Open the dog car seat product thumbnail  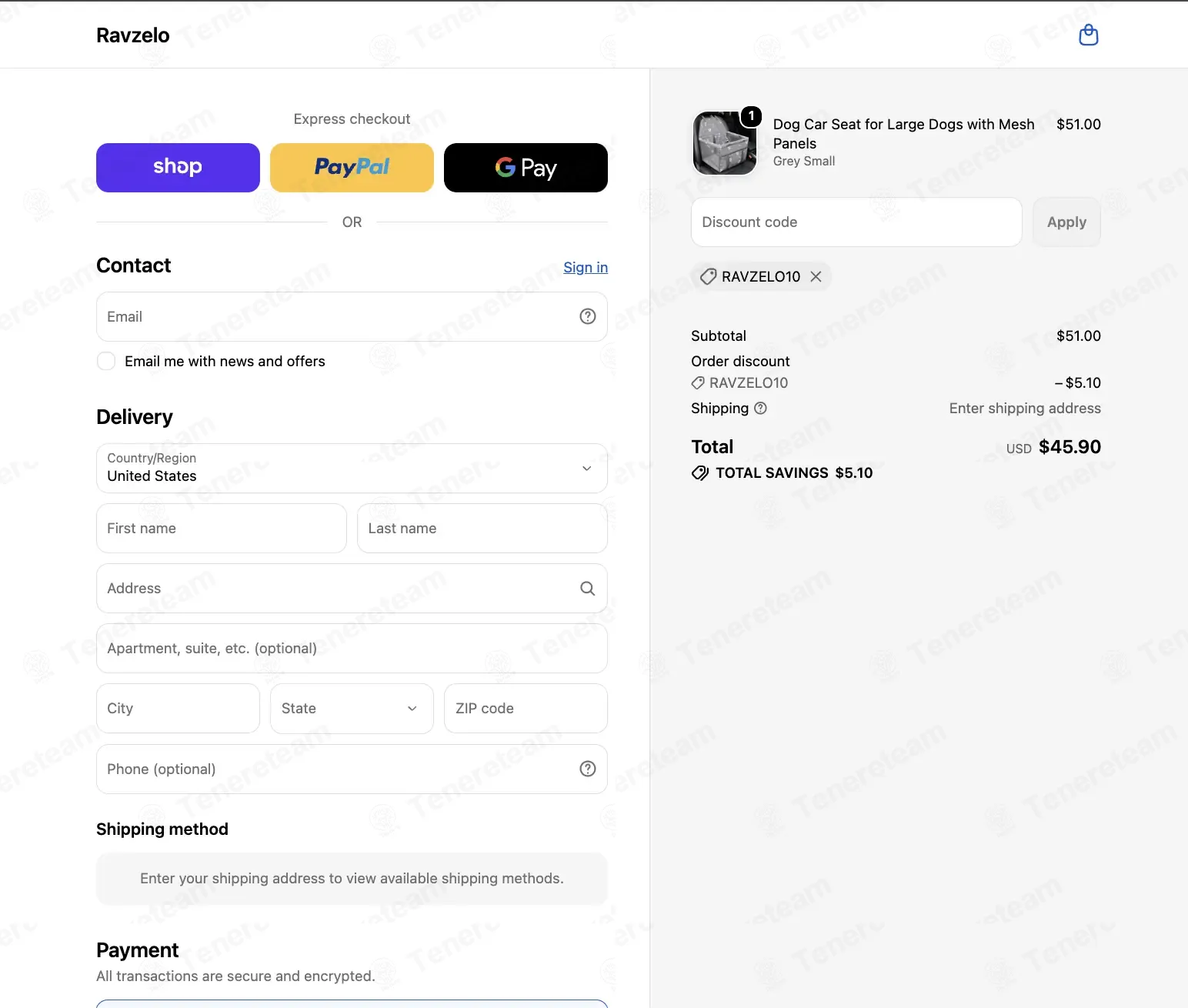725,143
